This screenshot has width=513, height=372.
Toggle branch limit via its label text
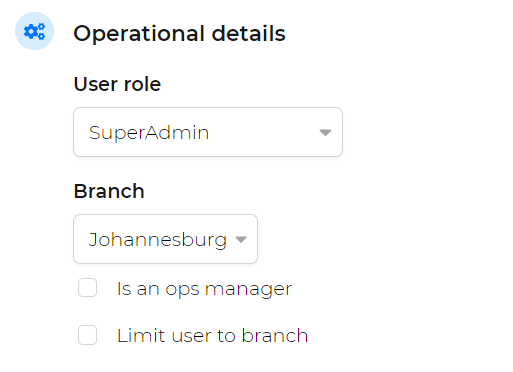(x=212, y=335)
